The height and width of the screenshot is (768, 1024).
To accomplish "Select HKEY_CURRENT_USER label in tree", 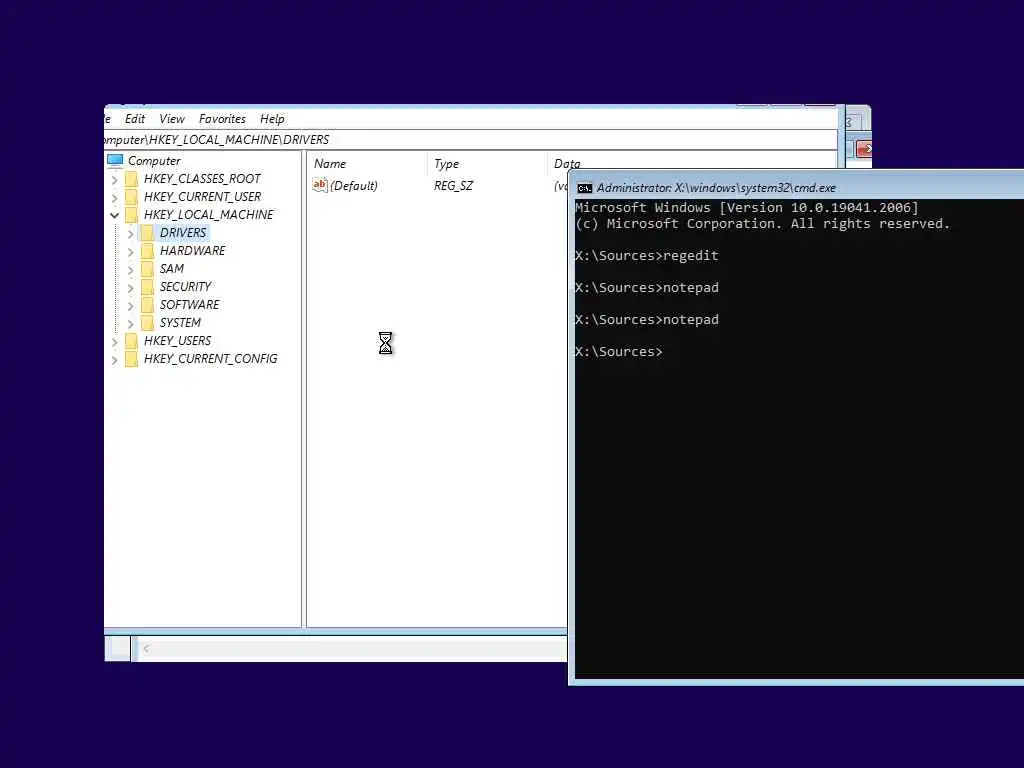I will click(202, 197).
